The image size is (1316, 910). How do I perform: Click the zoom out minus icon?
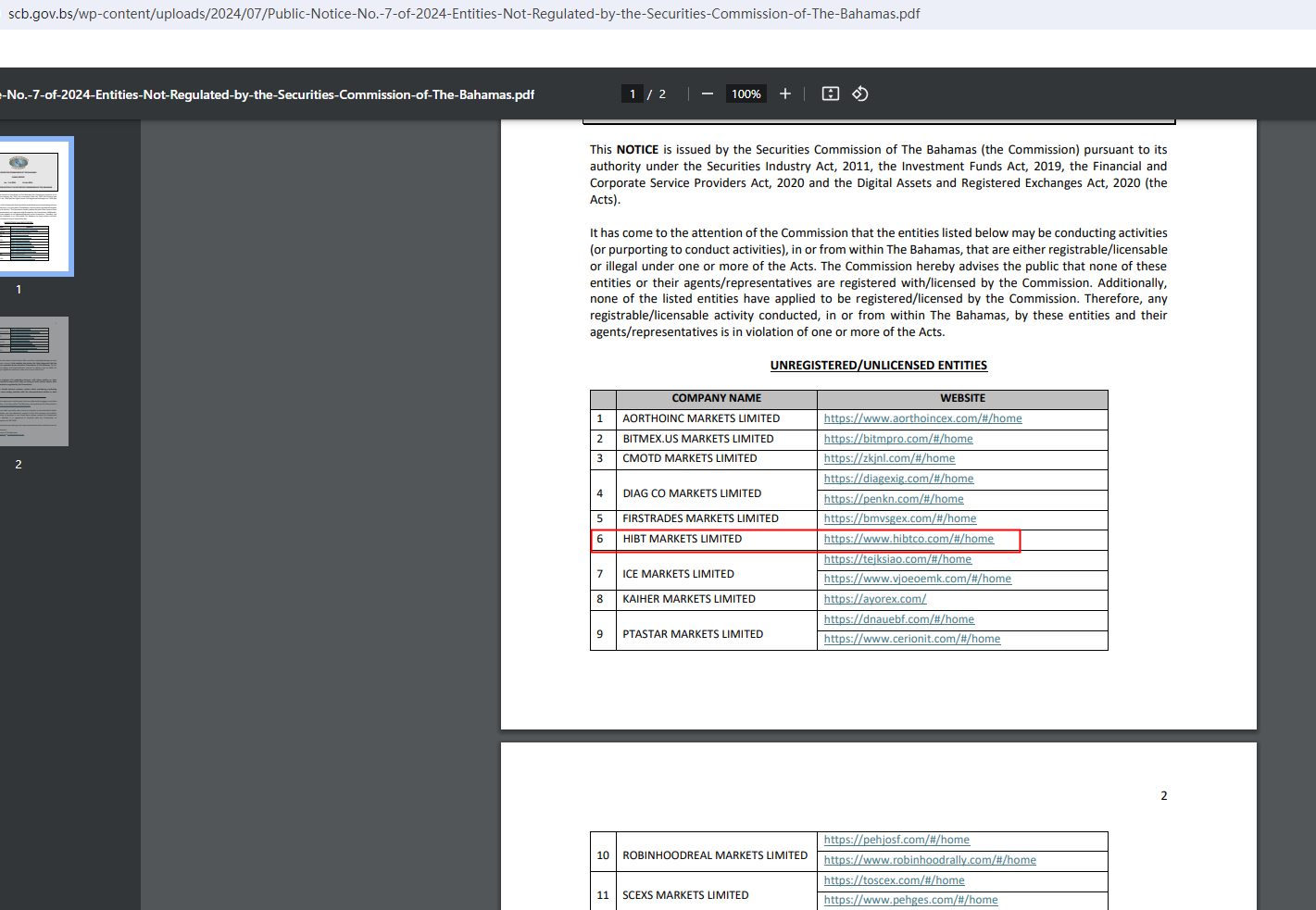tap(708, 93)
